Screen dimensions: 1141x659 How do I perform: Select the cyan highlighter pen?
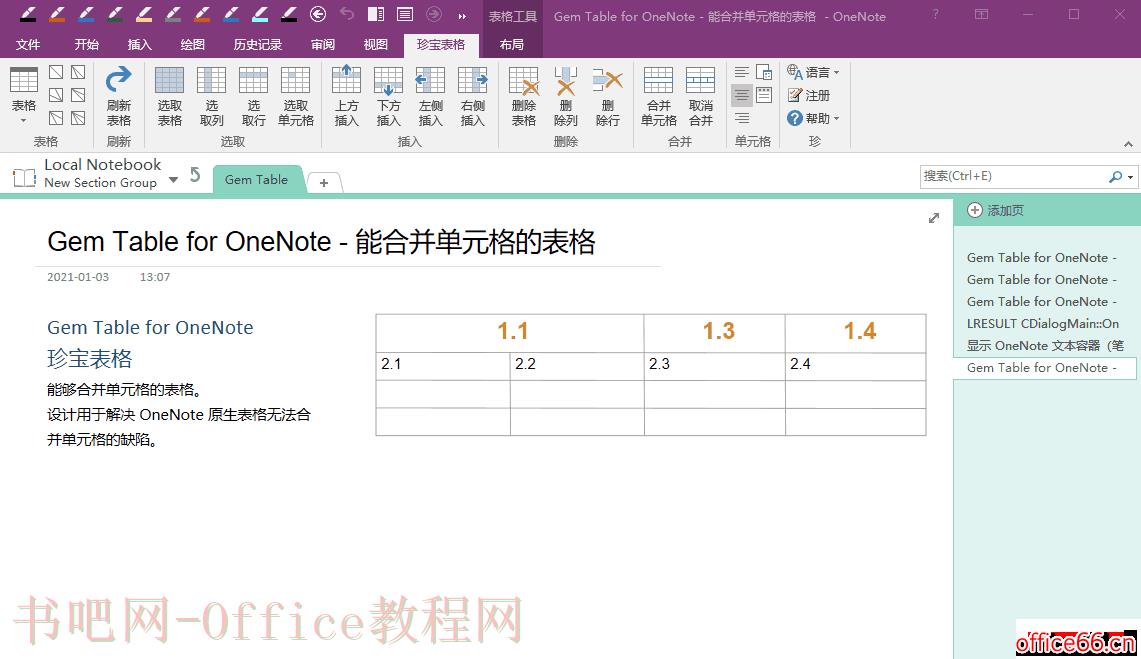pos(260,14)
